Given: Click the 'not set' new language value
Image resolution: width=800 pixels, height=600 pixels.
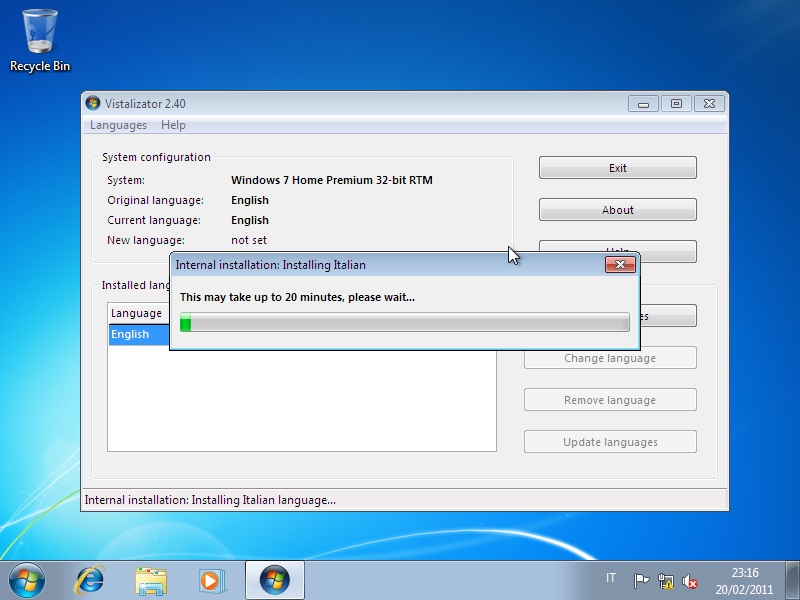Looking at the screenshot, I should pos(249,240).
